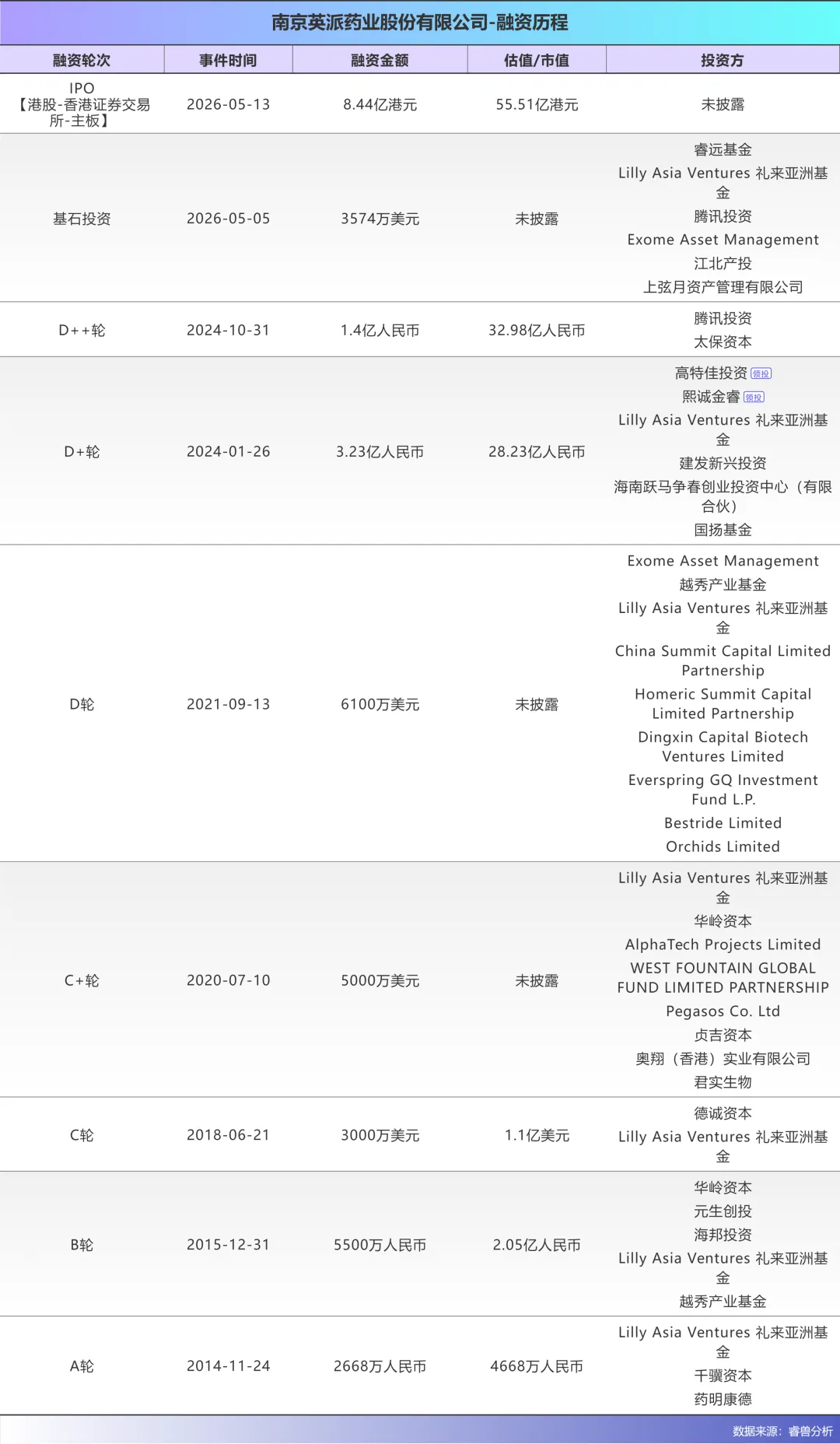Click investor 太保资本
840x1444 pixels.
point(723,342)
